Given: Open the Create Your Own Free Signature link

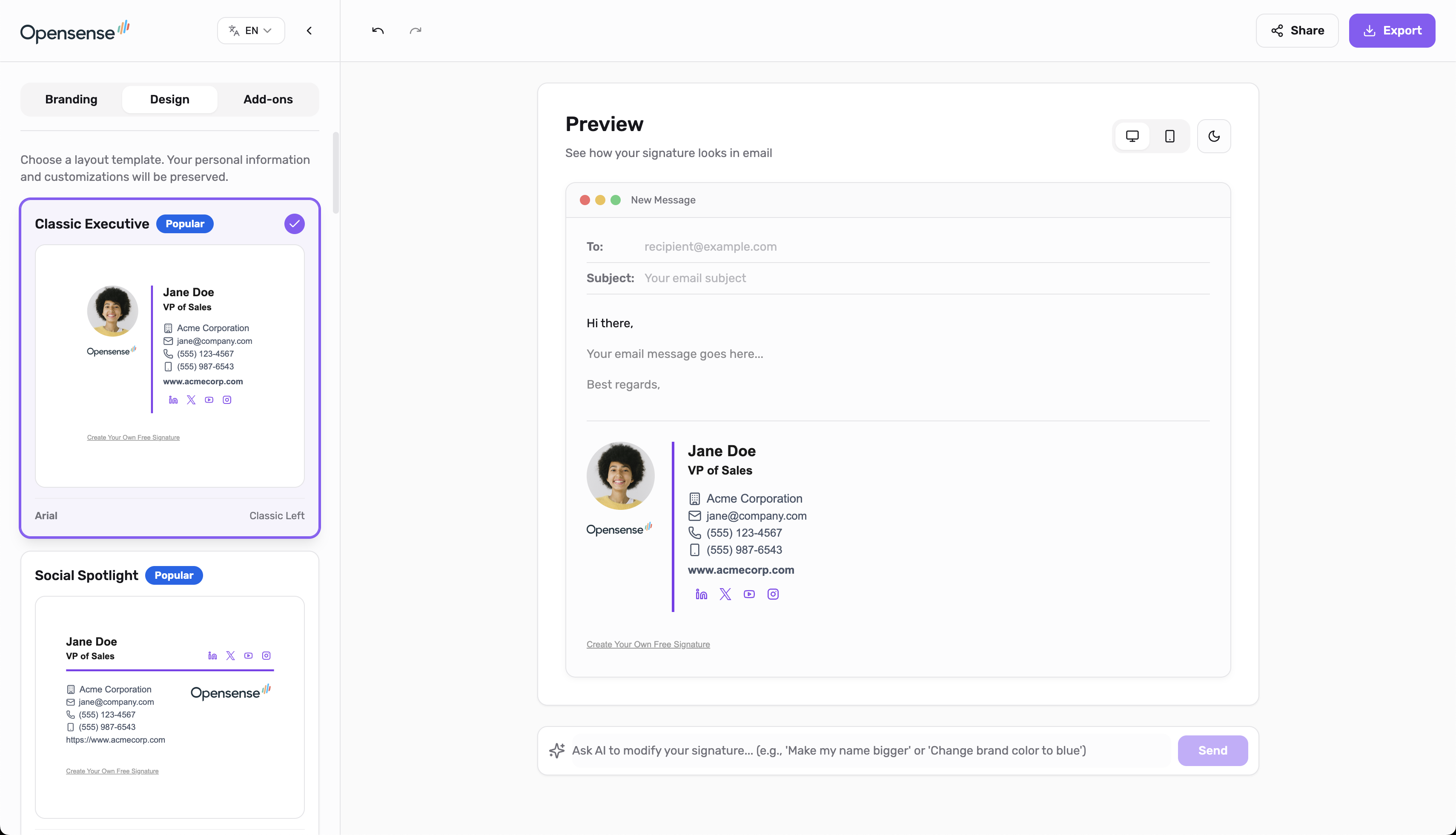Looking at the screenshot, I should (x=648, y=644).
